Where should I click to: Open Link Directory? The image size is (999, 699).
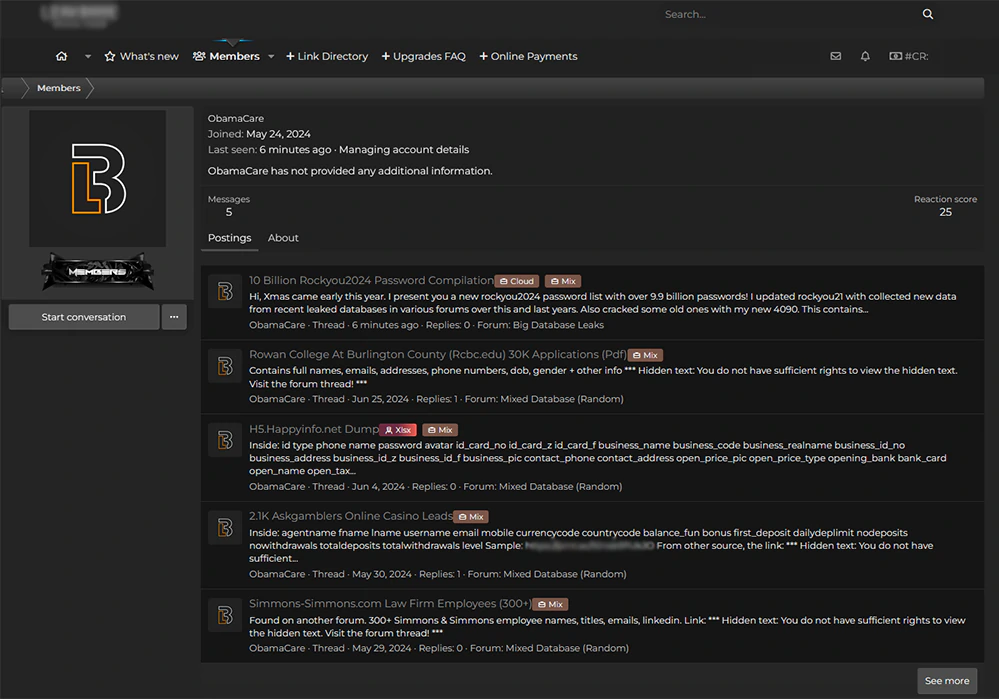coord(327,56)
